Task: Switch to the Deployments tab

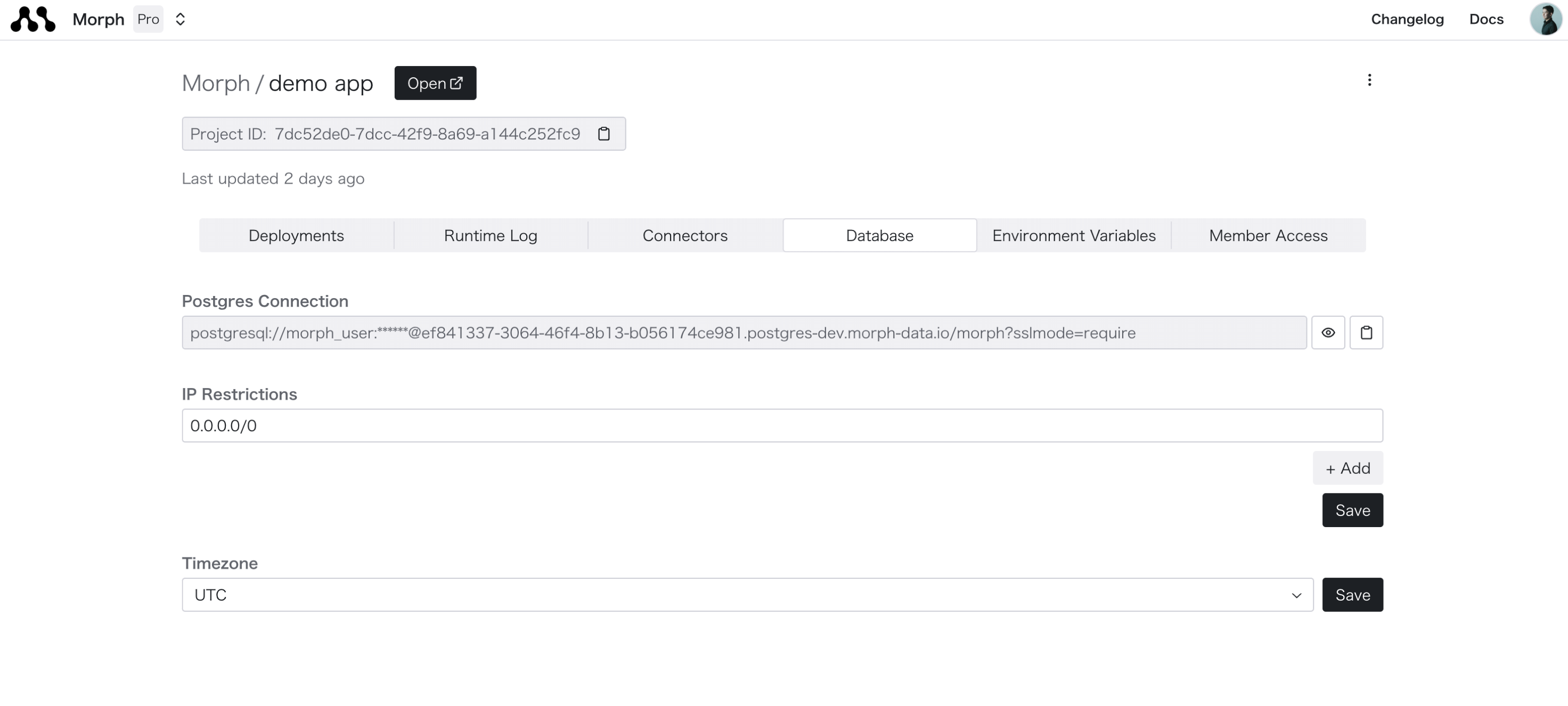Action: [296, 235]
